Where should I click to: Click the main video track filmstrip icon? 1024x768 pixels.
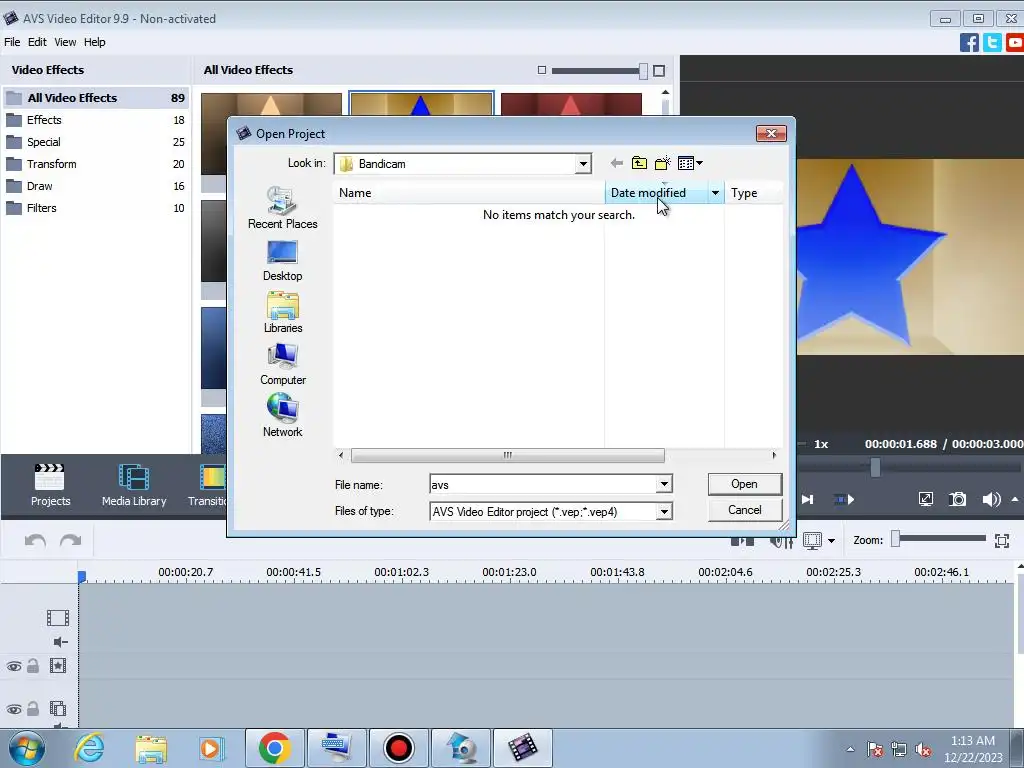click(x=57, y=618)
